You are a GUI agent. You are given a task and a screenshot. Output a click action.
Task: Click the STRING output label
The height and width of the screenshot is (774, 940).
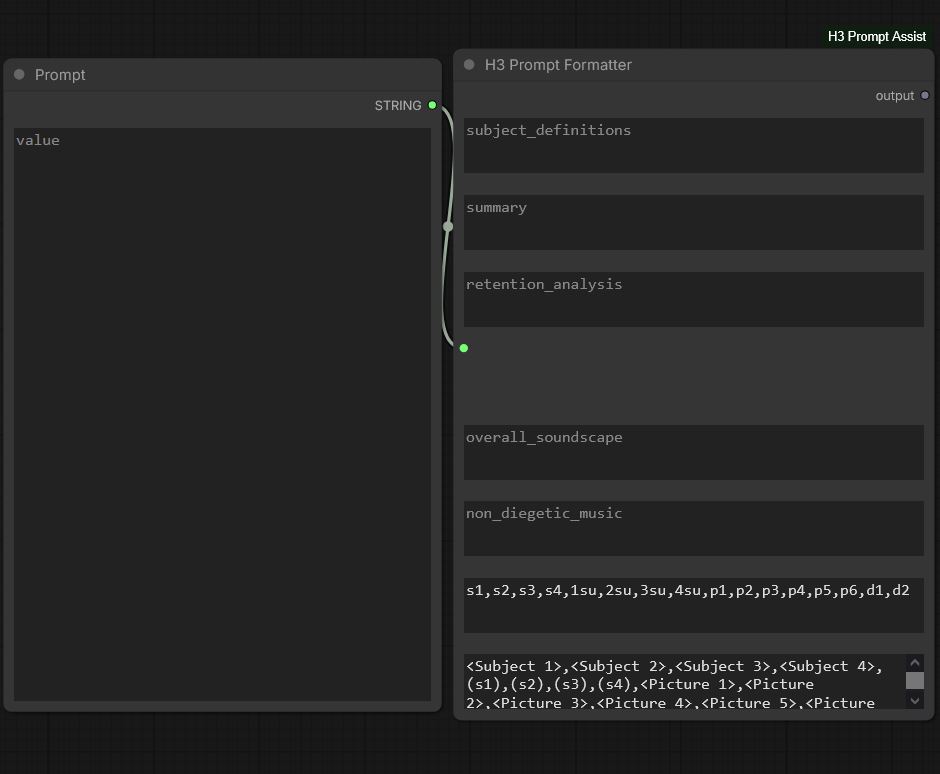click(x=398, y=106)
